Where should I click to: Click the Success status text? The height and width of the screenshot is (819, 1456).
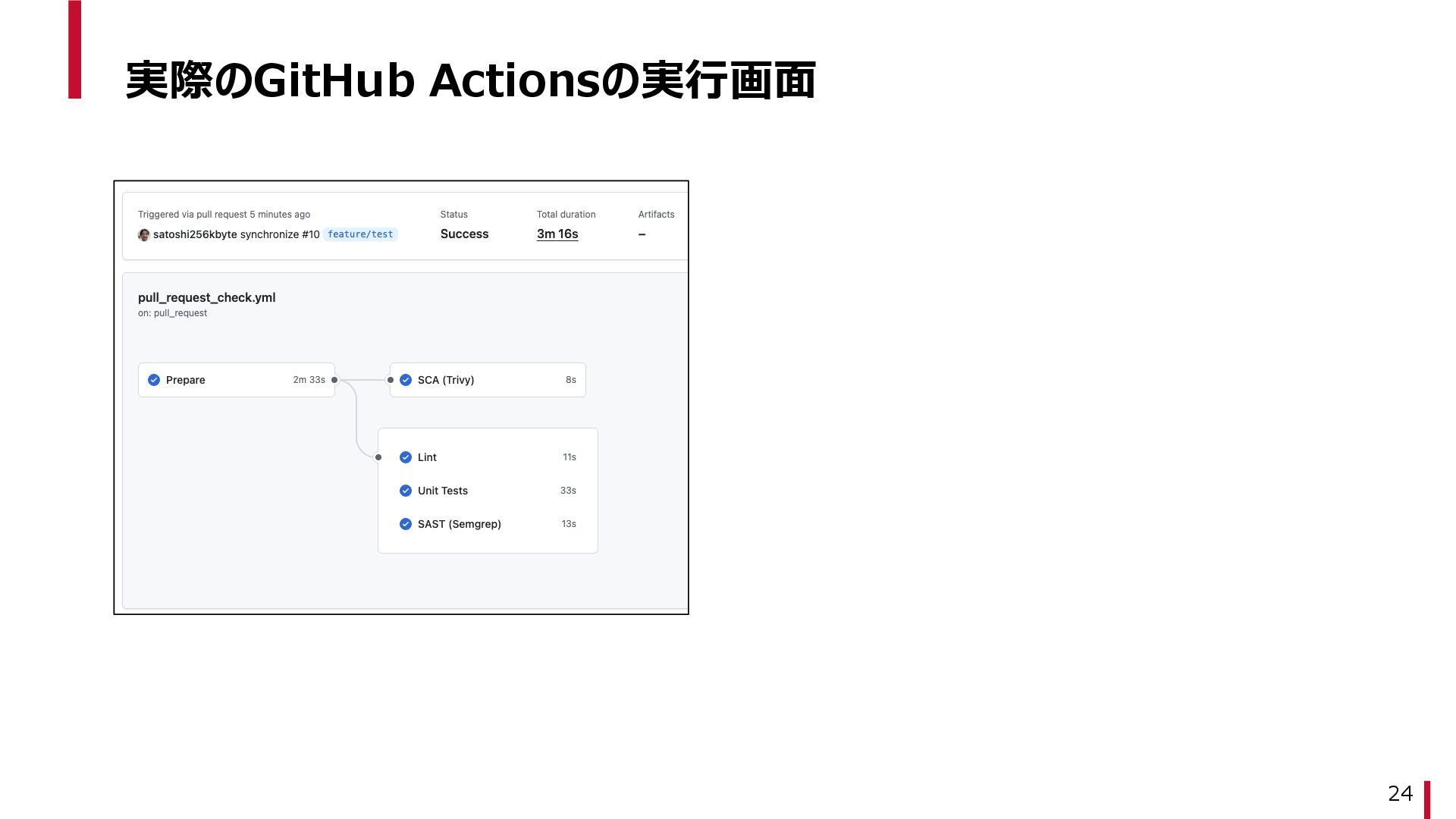tap(464, 234)
